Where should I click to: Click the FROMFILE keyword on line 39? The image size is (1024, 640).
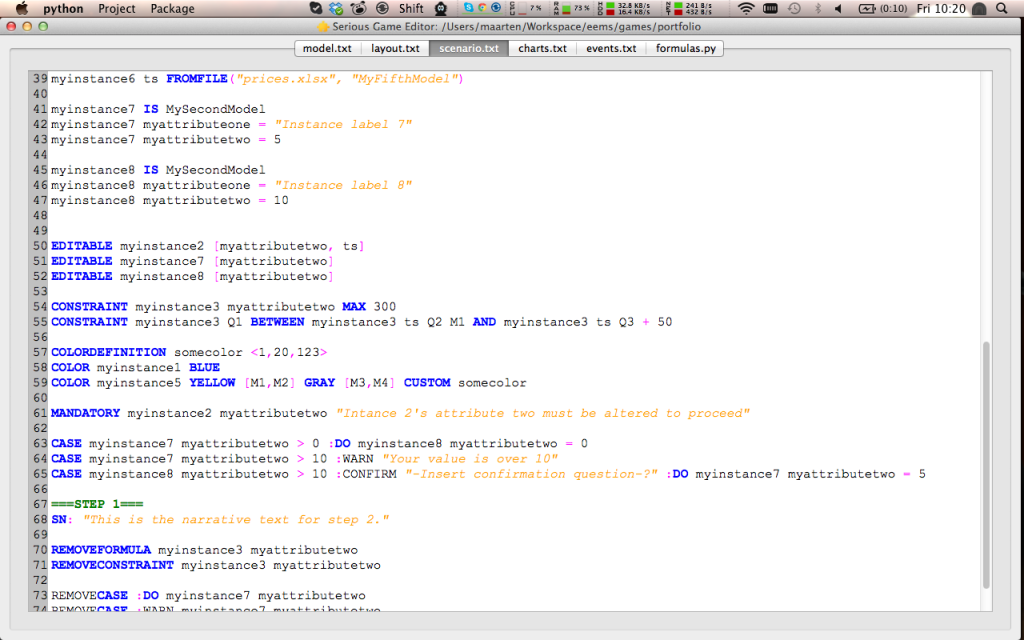tap(197, 78)
